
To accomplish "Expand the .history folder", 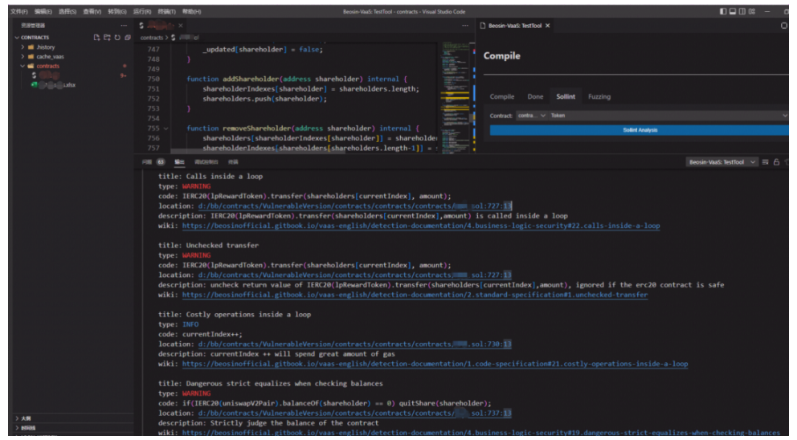I will click(x=22, y=47).
